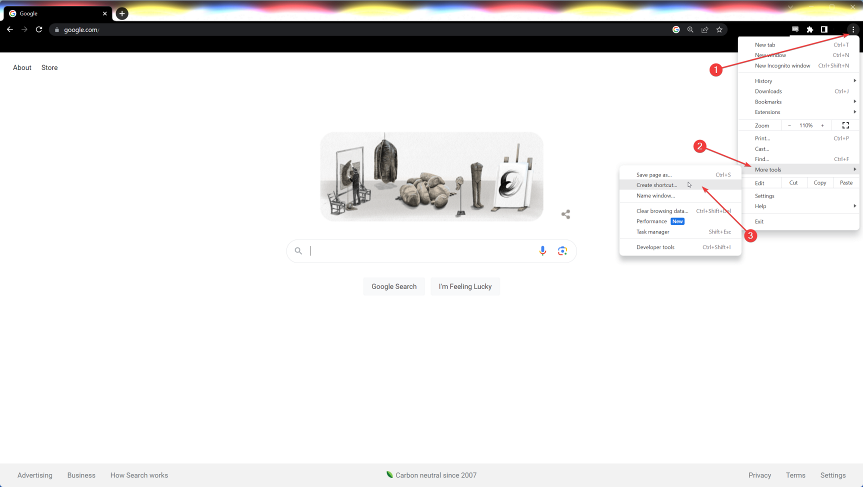Expand the Bookmarks submenu

799,102
